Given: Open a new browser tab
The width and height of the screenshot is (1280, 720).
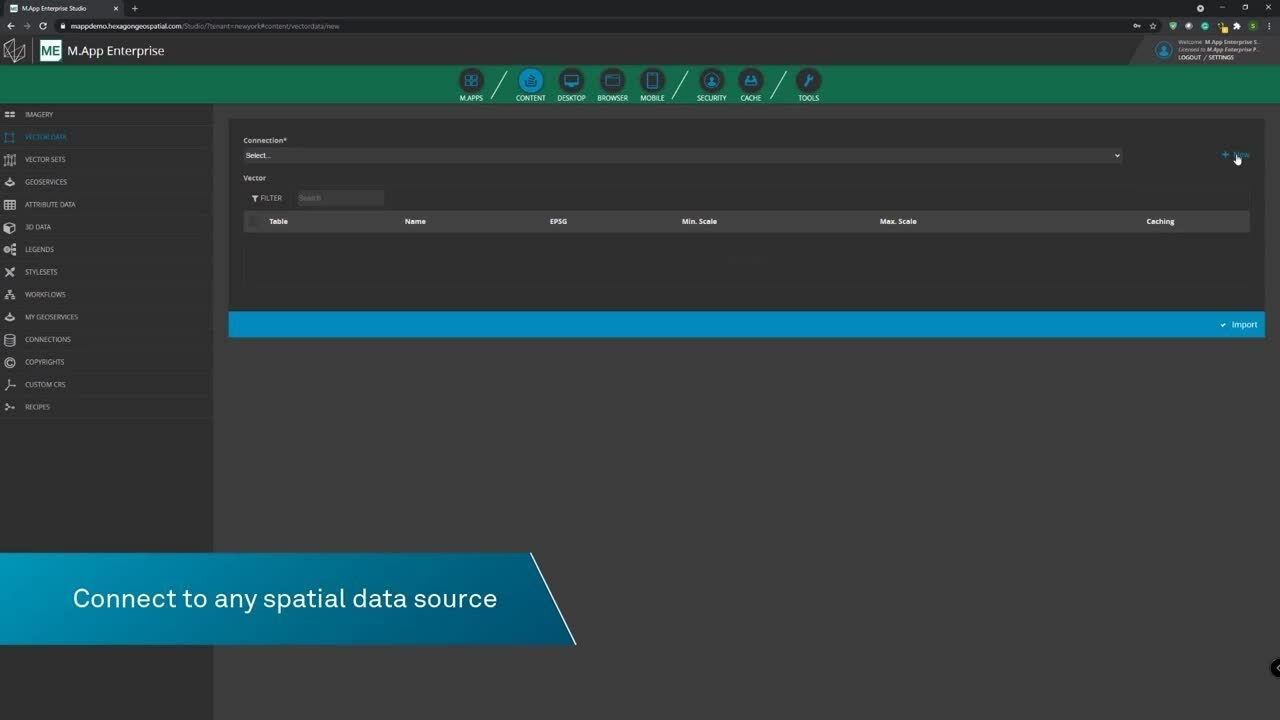Looking at the screenshot, I should pos(135,8).
